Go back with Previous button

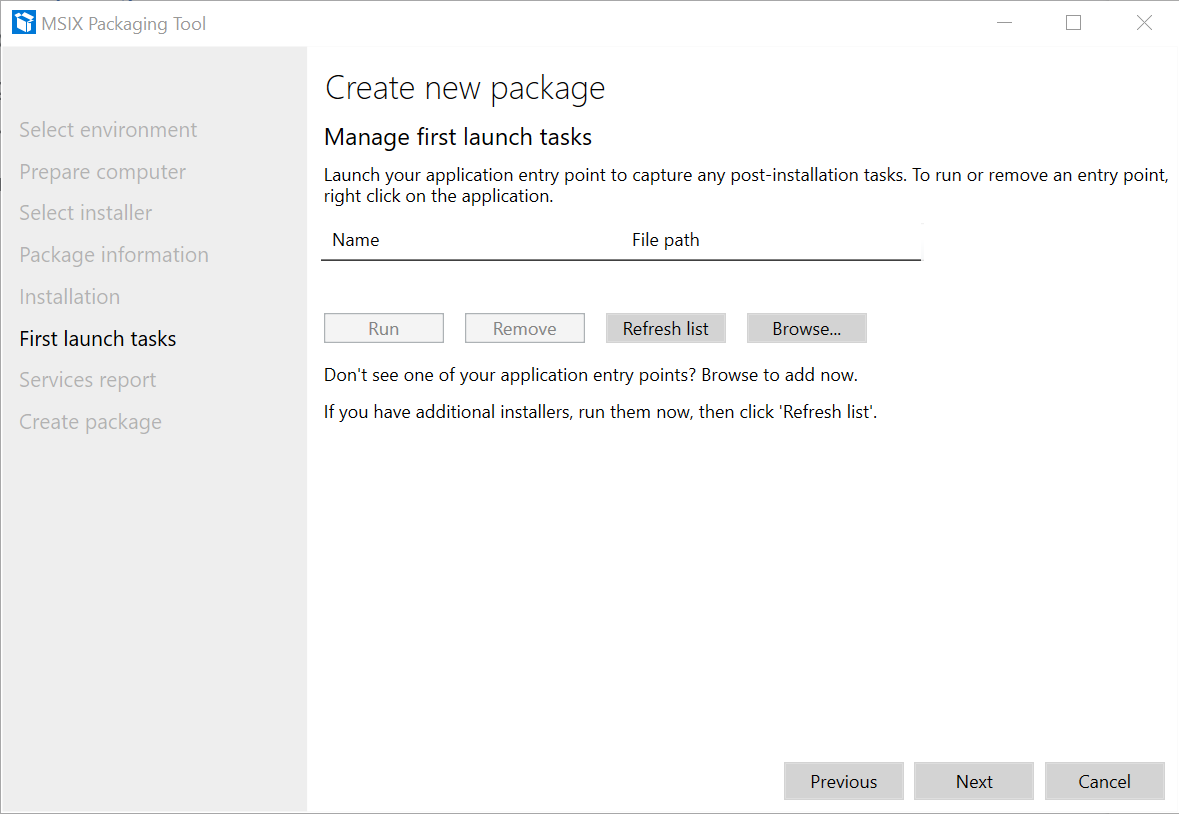point(844,782)
